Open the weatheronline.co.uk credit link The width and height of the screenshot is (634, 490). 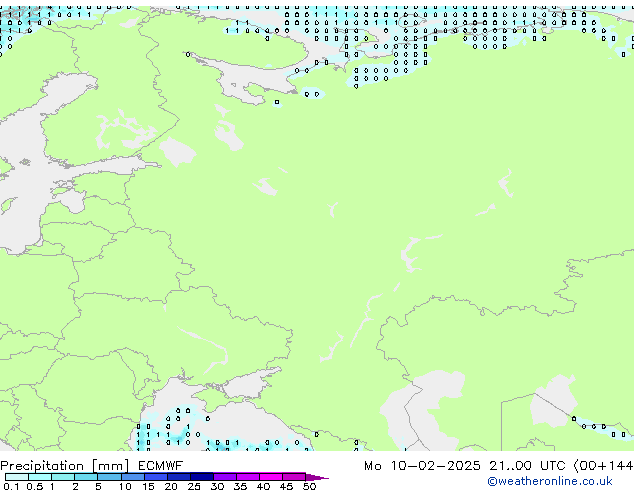coord(550,481)
